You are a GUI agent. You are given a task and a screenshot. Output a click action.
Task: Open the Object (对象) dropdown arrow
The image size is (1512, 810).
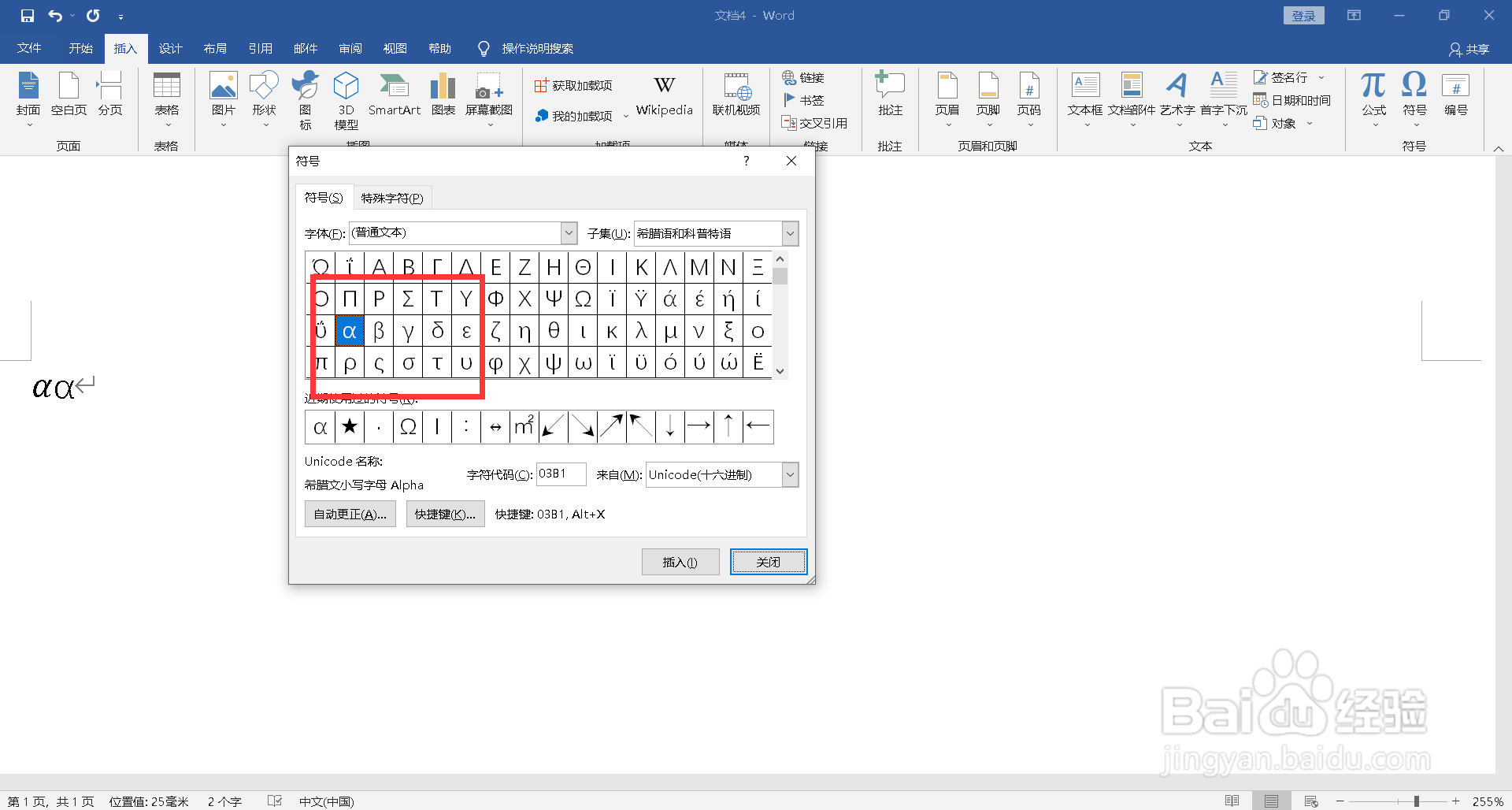pyautogui.click(x=1310, y=123)
